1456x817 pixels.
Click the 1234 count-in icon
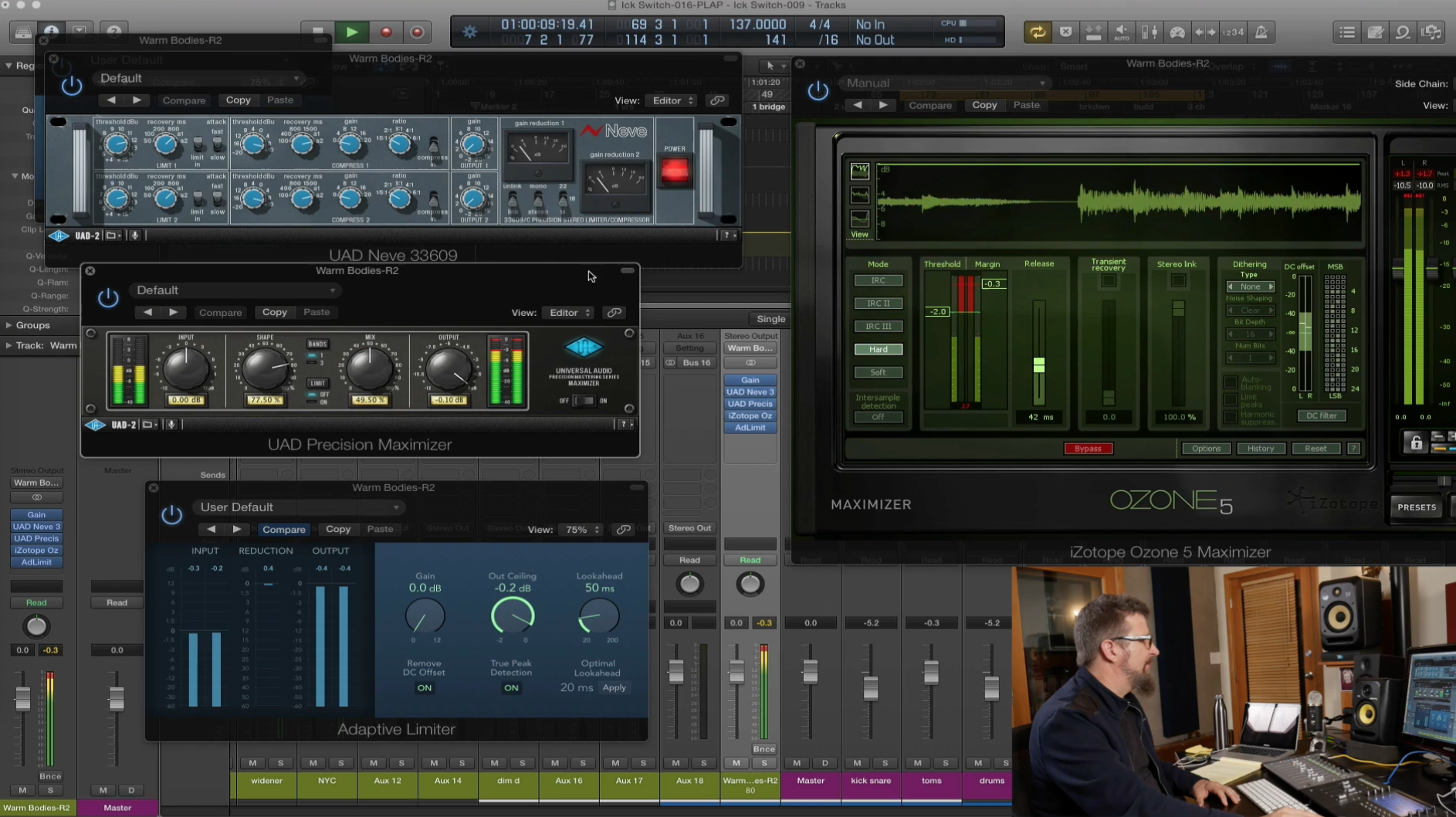click(x=1234, y=32)
